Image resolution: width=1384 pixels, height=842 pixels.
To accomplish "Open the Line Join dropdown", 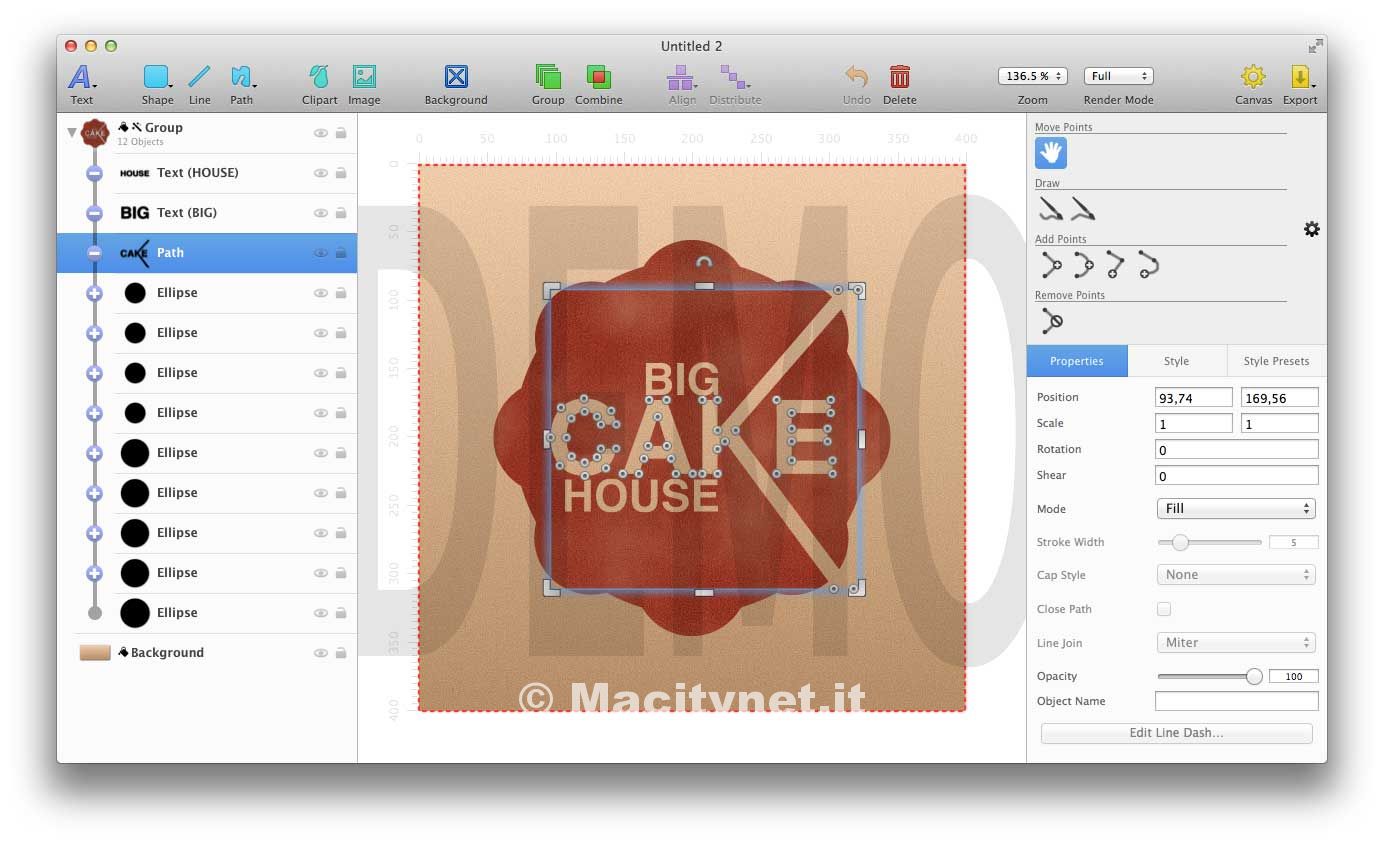I will [x=1236, y=643].
